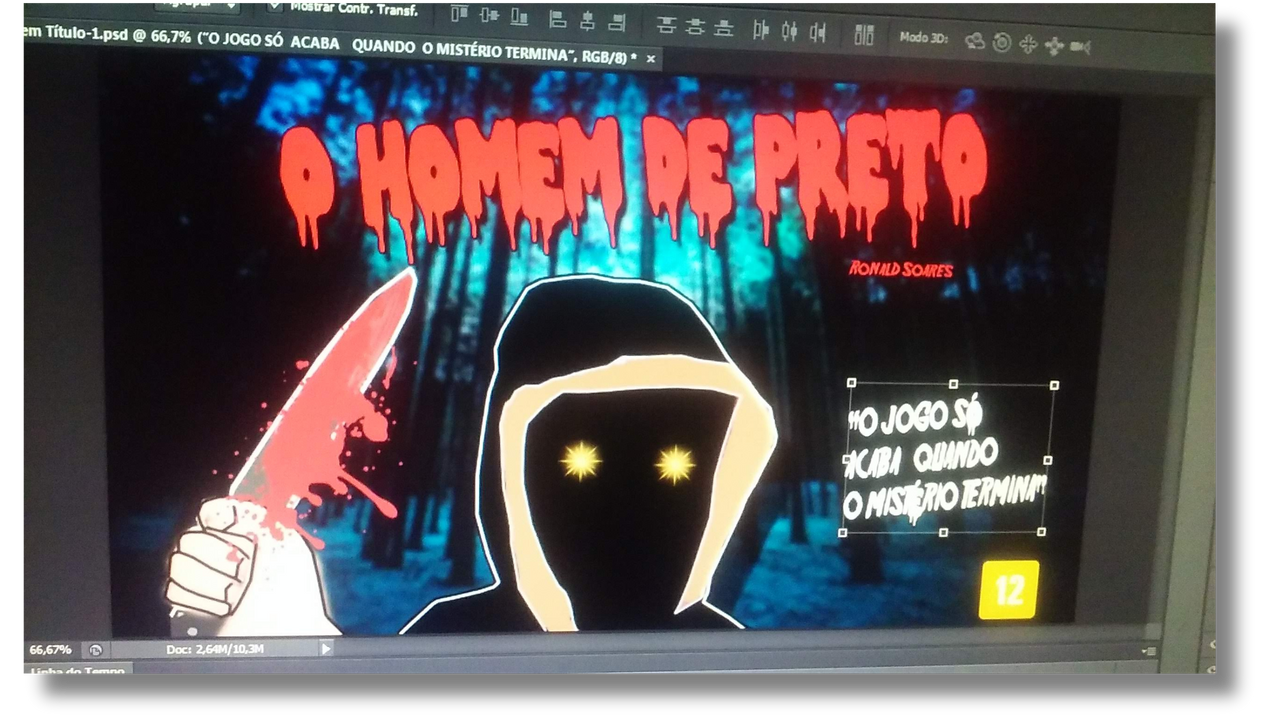Image resolution: width=1280 pixels, height=720 pixels.
Task: Click the distribute vertical centers icon
Action: coord(695,26)
